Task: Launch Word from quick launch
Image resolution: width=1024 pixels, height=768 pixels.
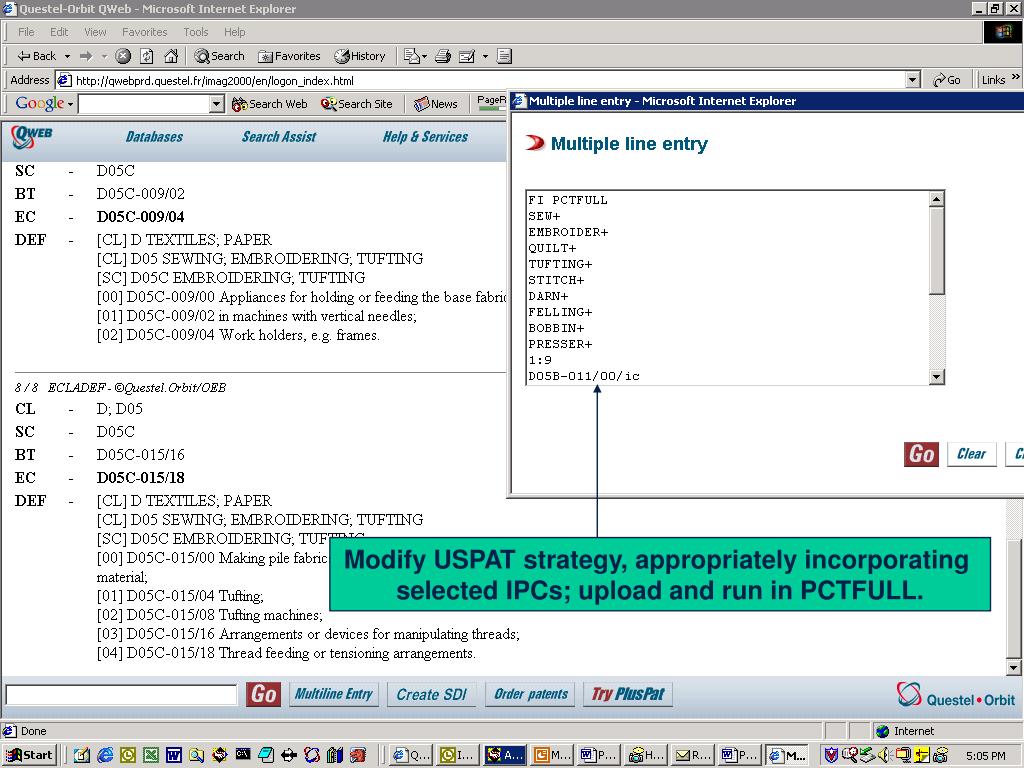Action: pos(174,755)
